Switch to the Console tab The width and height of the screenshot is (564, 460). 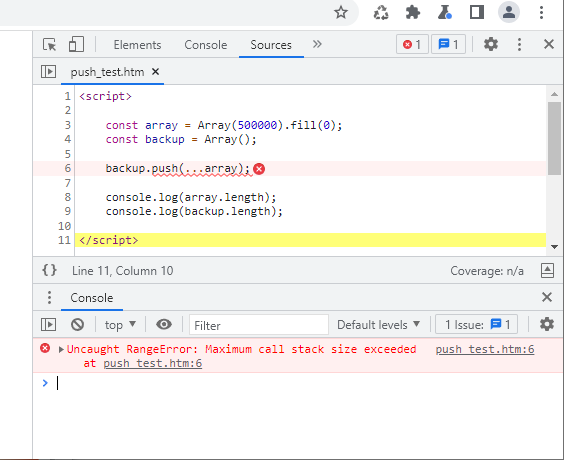206,45
